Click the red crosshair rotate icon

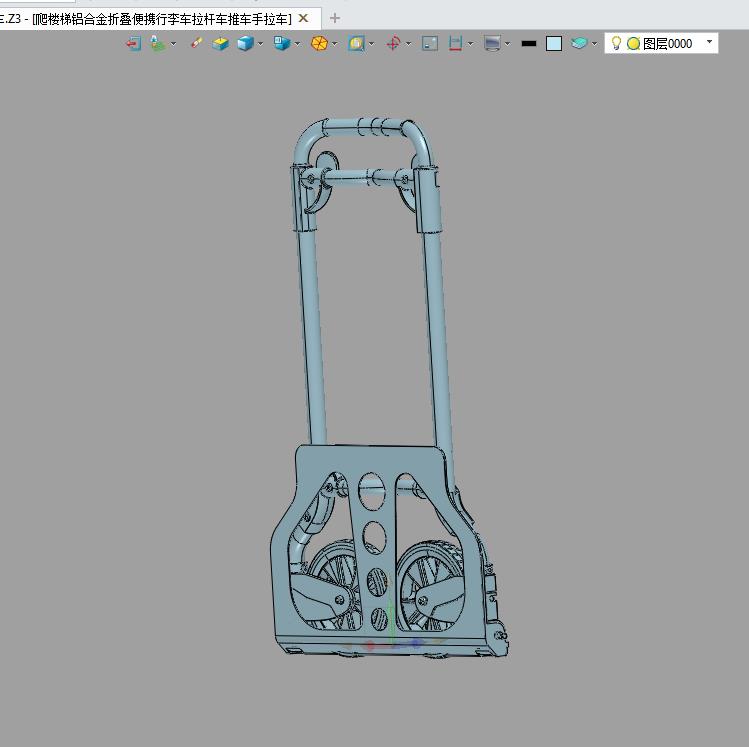tap(393, 43)
